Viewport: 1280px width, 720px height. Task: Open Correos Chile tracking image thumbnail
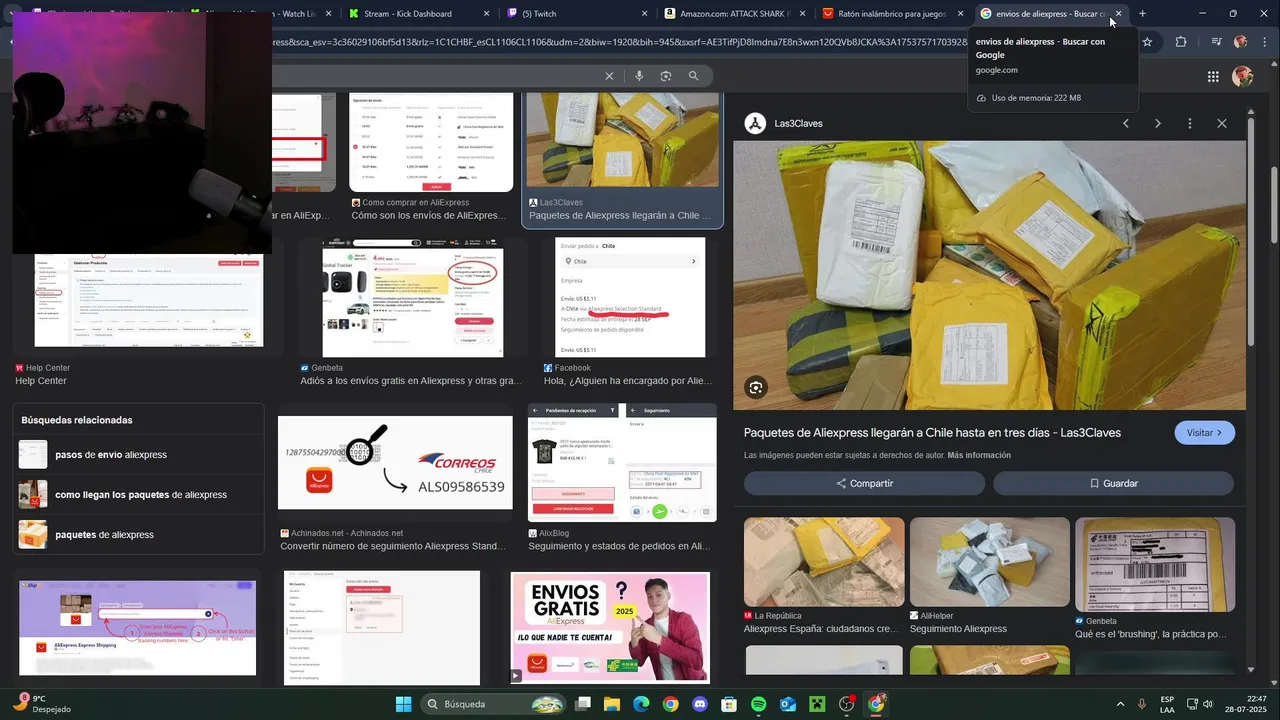[x=395, y=463]
